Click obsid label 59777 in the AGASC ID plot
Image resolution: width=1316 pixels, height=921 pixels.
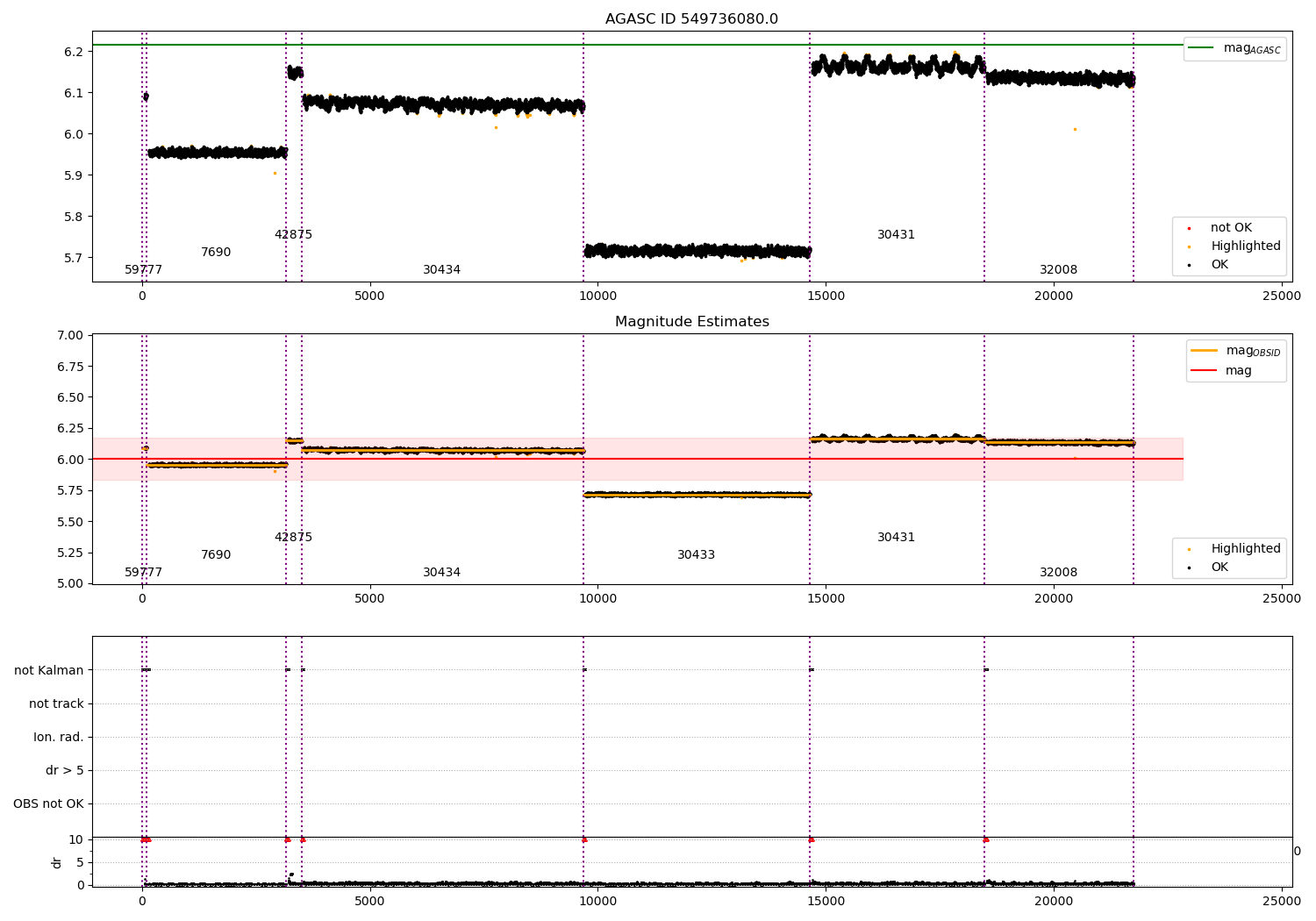pos(143,270)
